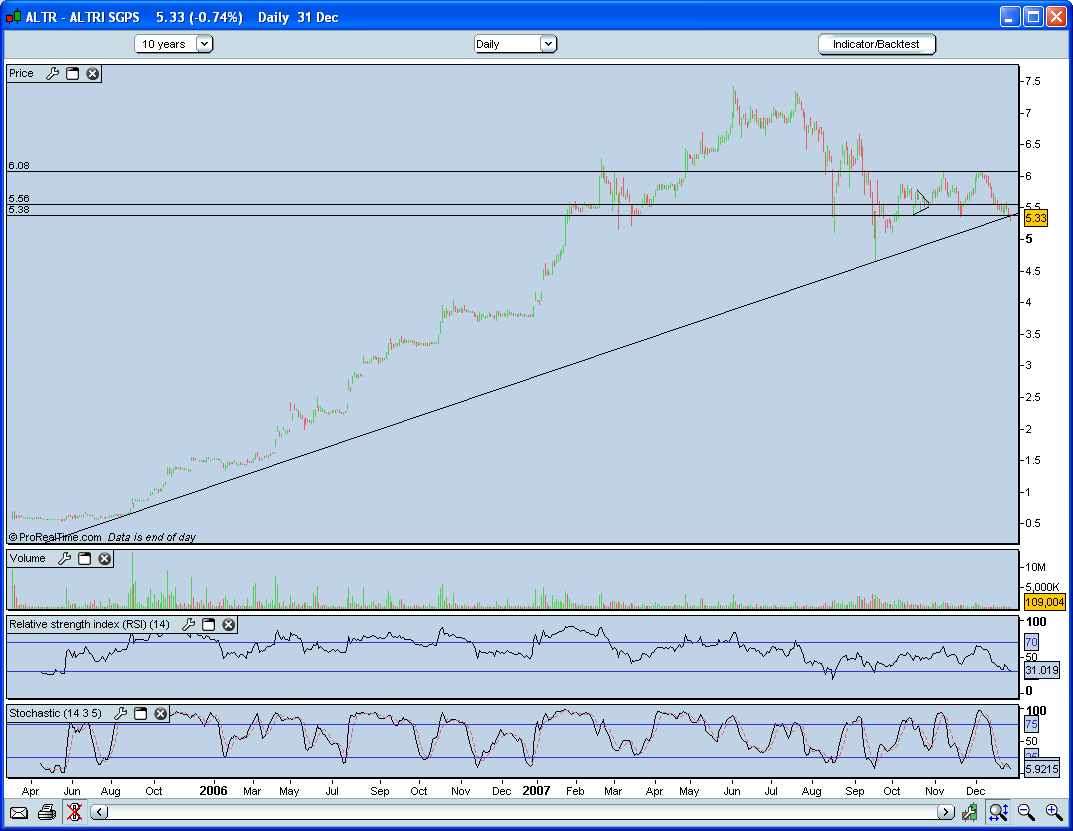The height and width of the screenshot is (831, 1073).
Task: Open the Daily timeframe dropdown arrow
Action: (547, 44)
